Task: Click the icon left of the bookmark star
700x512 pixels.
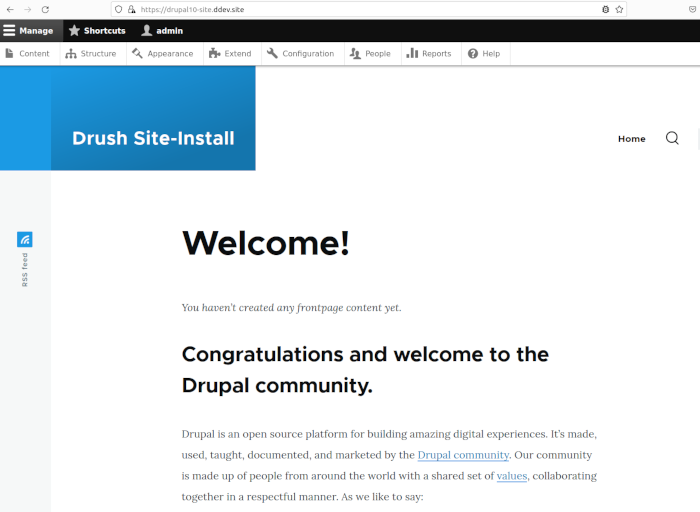Action: point(605,9)
